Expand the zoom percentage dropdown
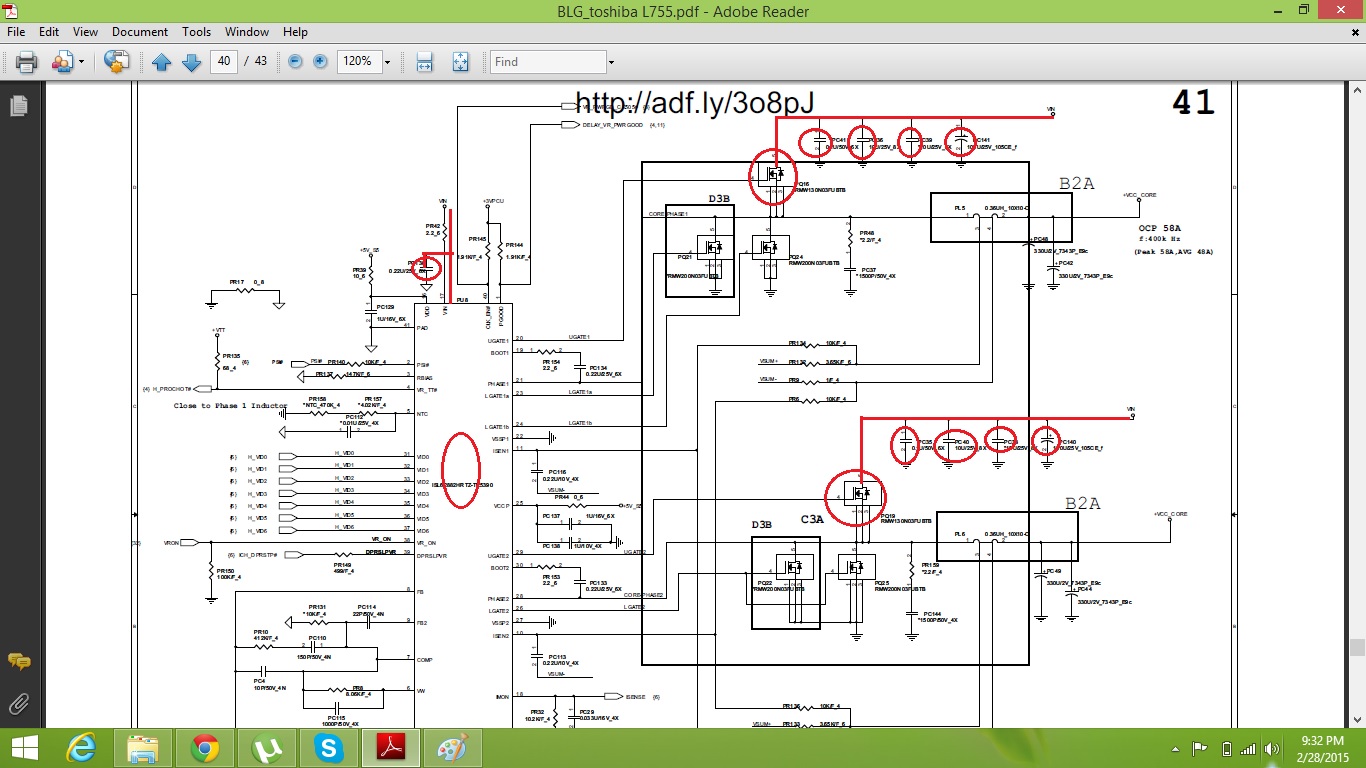This screenshot has height=768, width=1366. click(387, 62)
